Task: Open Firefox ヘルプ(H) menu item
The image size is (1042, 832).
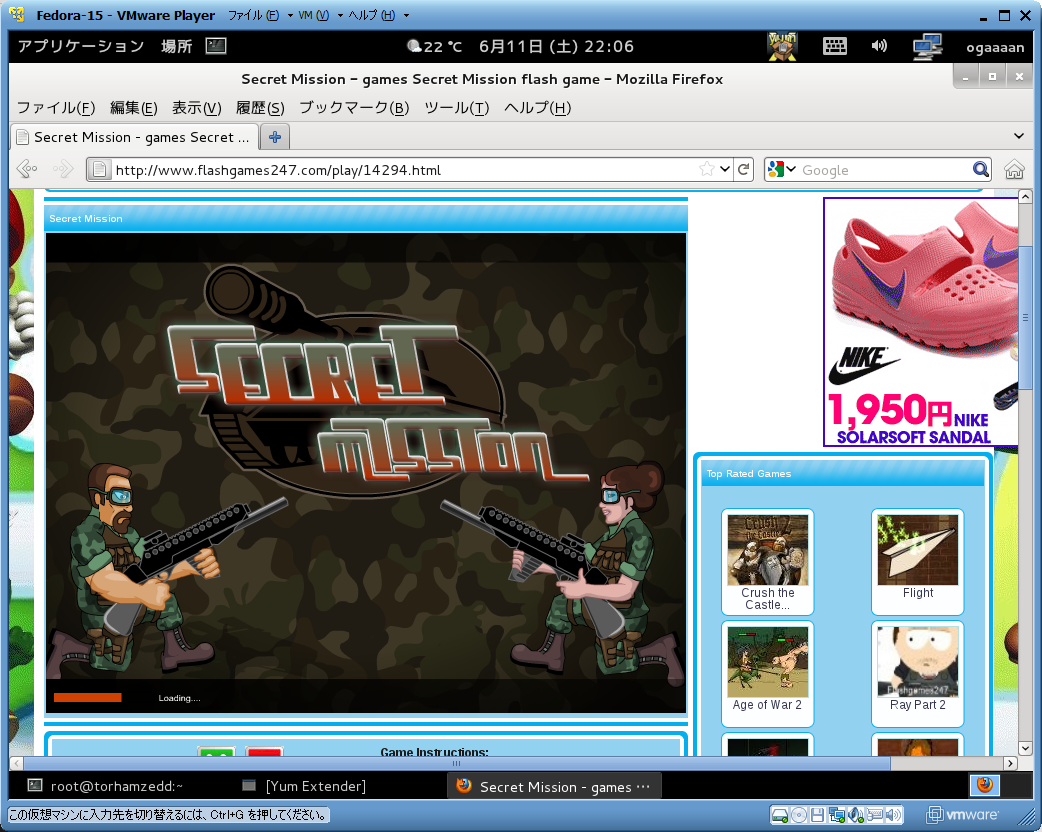Action: point(538,108)
